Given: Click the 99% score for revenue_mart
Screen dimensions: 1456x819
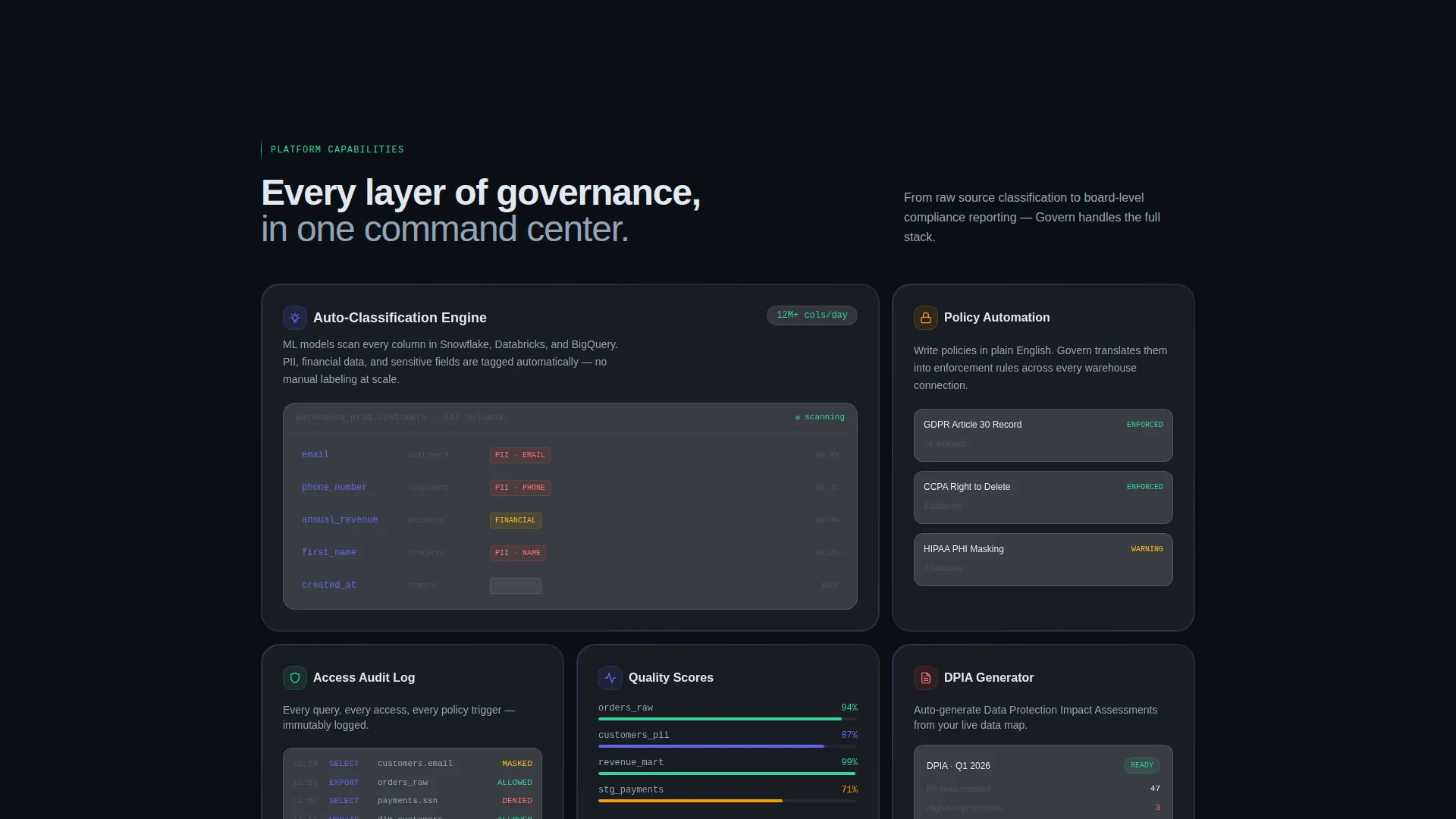Looking at the screenshot, I should pyautogui.click(x=849, y=763).
